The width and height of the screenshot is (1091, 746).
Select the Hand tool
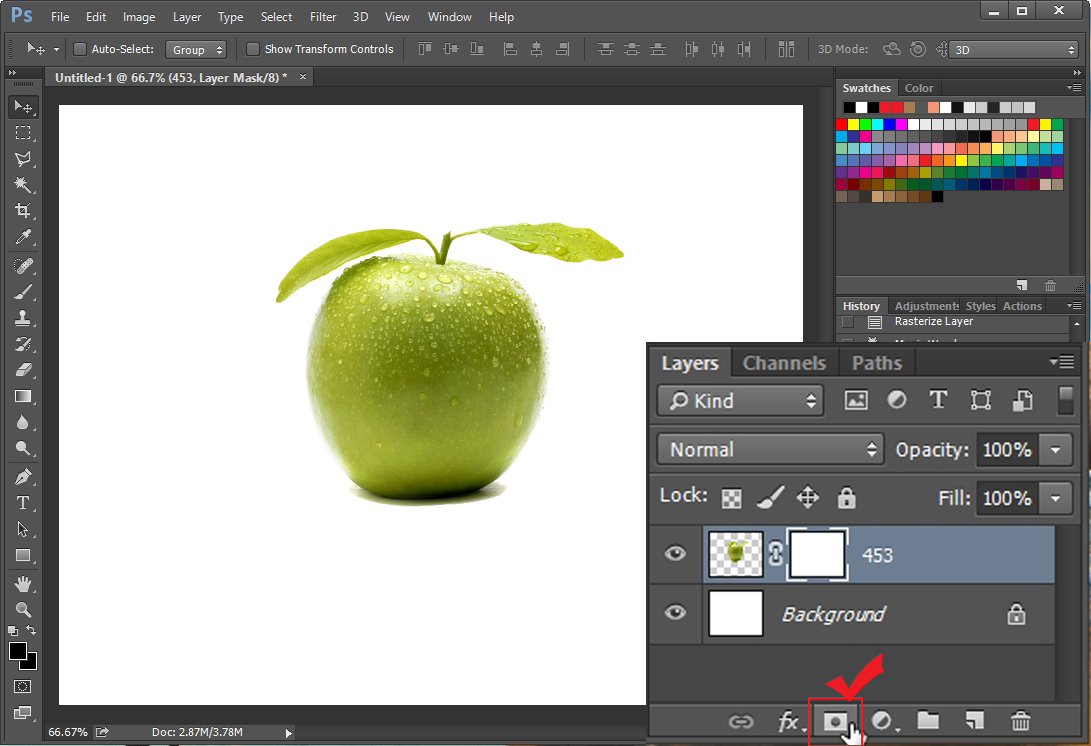tap(23, 584)
